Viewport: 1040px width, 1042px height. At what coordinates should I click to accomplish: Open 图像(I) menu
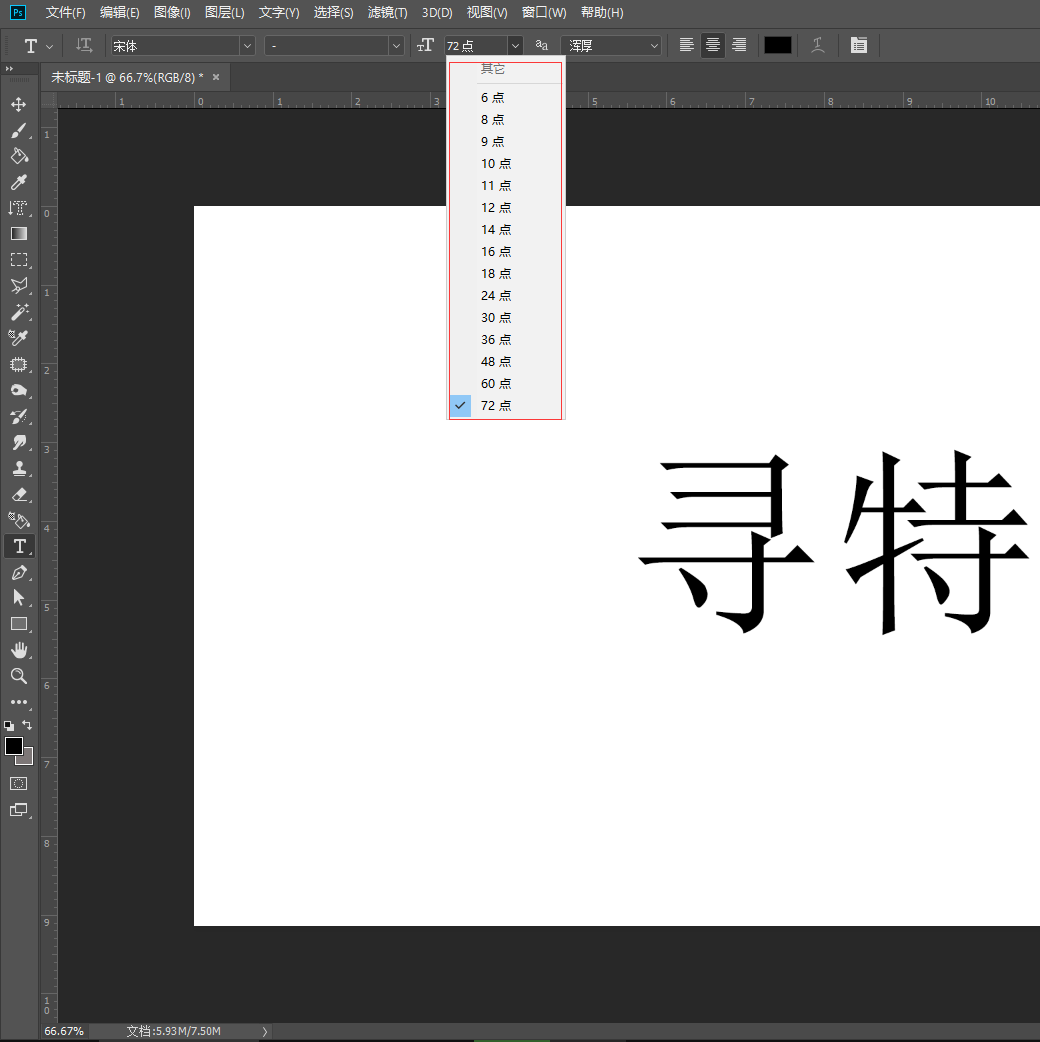pyautogui.click(x=172, y=13)
